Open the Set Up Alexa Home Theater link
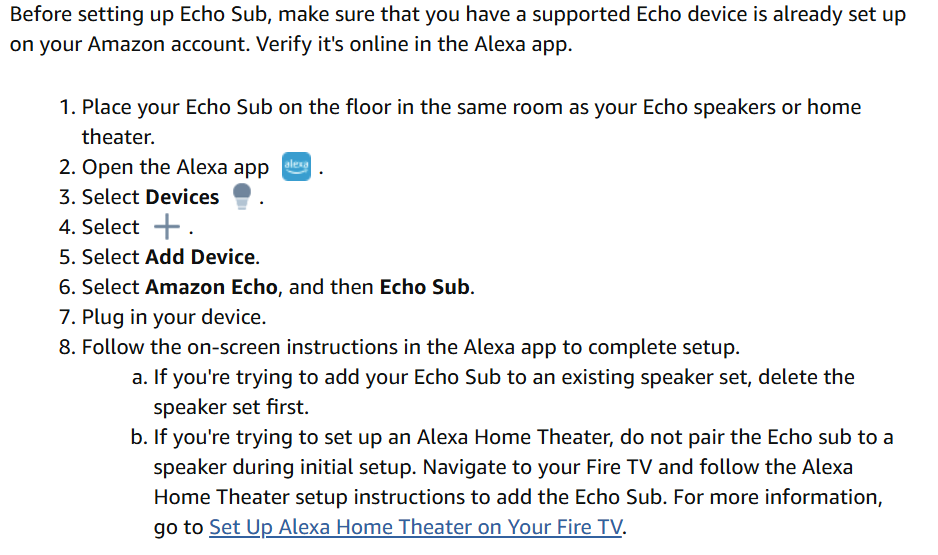Viewport: 938px width, 555px height. [415, 527]
